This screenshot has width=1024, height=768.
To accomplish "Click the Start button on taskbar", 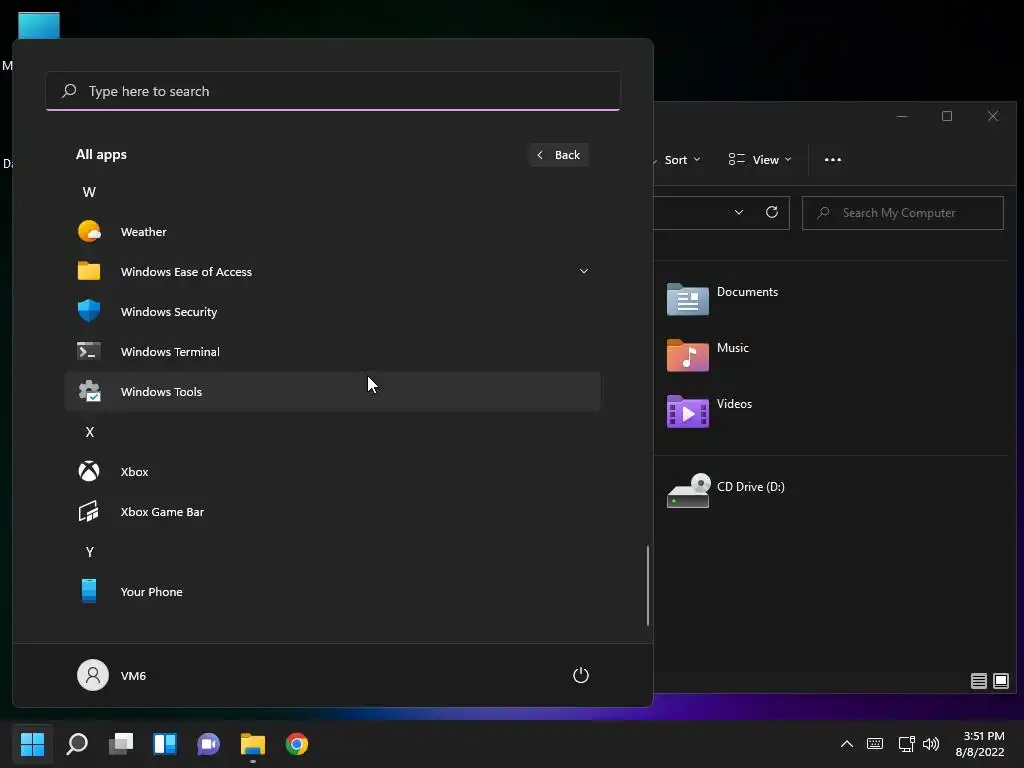I will 32,744.
